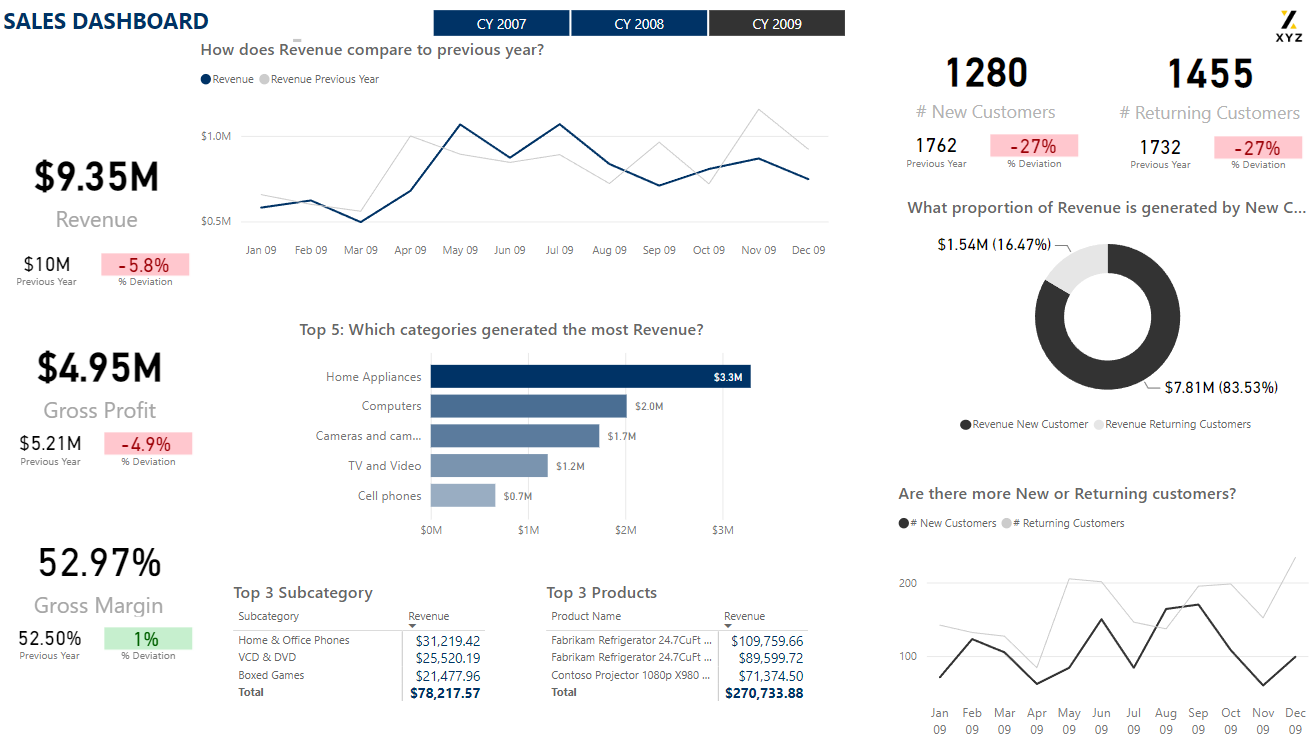Screen dimensions: 1311x744
Task: Click the XYZ logo in the top right corner
Action: tap(1288, 20)
